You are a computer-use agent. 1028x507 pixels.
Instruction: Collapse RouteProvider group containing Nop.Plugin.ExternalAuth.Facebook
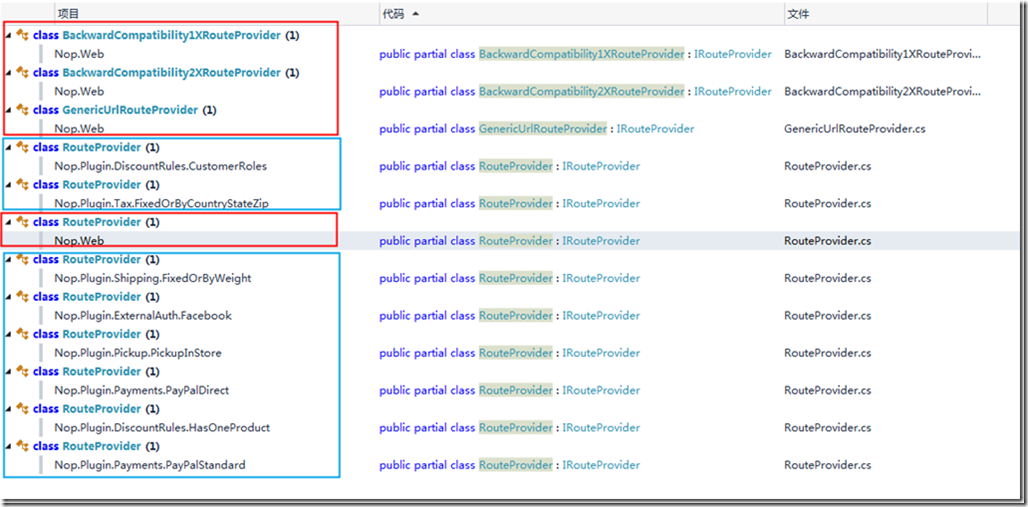pyautogui.click(x=9, y=296)
